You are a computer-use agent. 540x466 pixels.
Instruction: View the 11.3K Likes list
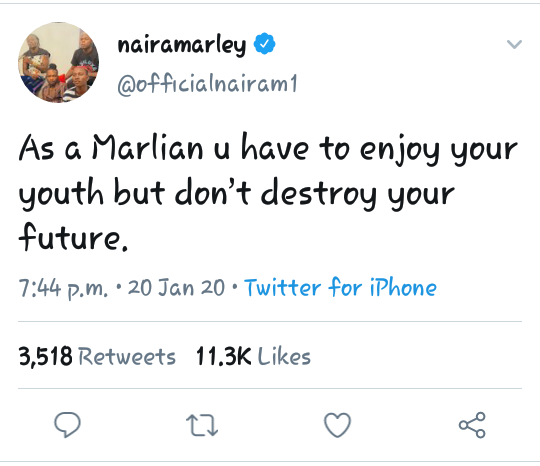click(253, 356)
